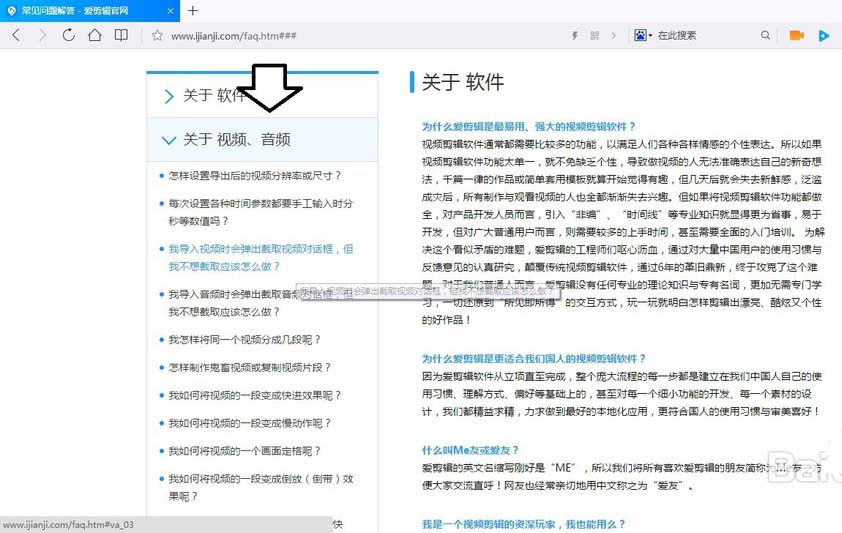
Task: Expand the 关于 软件 section chevron
Action: [x=169, y=96]
